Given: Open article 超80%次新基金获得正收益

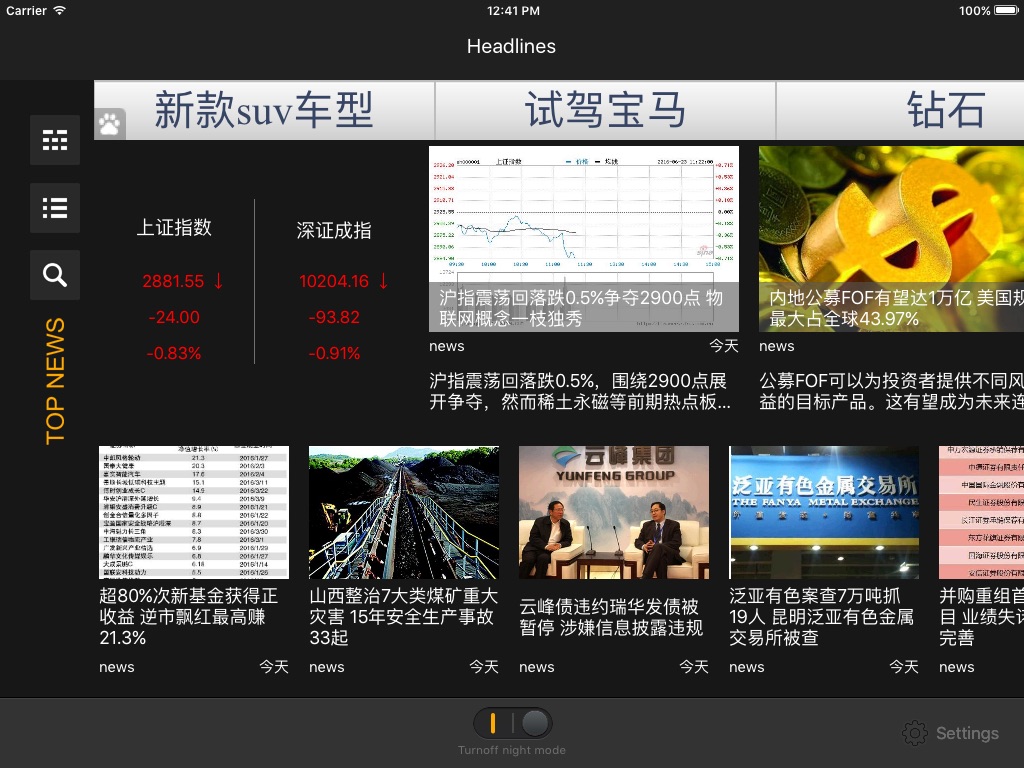Looking at the screenshot, I should point(189,616).
